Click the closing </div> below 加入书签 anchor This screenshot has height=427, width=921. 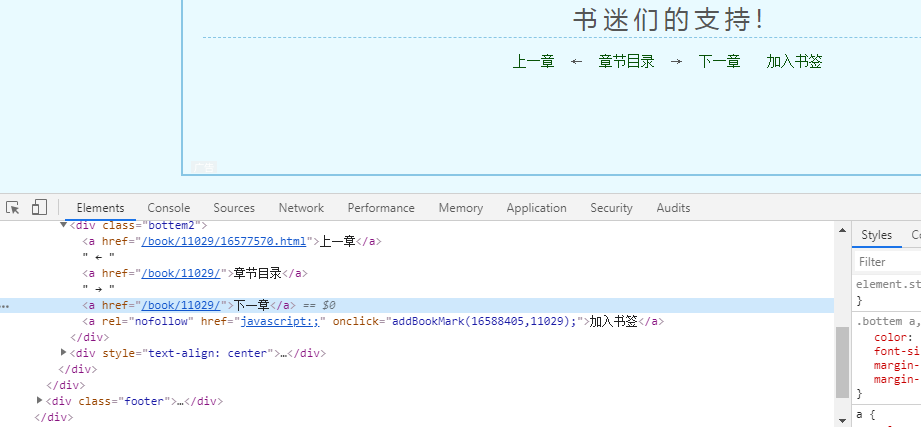point(90,337)
